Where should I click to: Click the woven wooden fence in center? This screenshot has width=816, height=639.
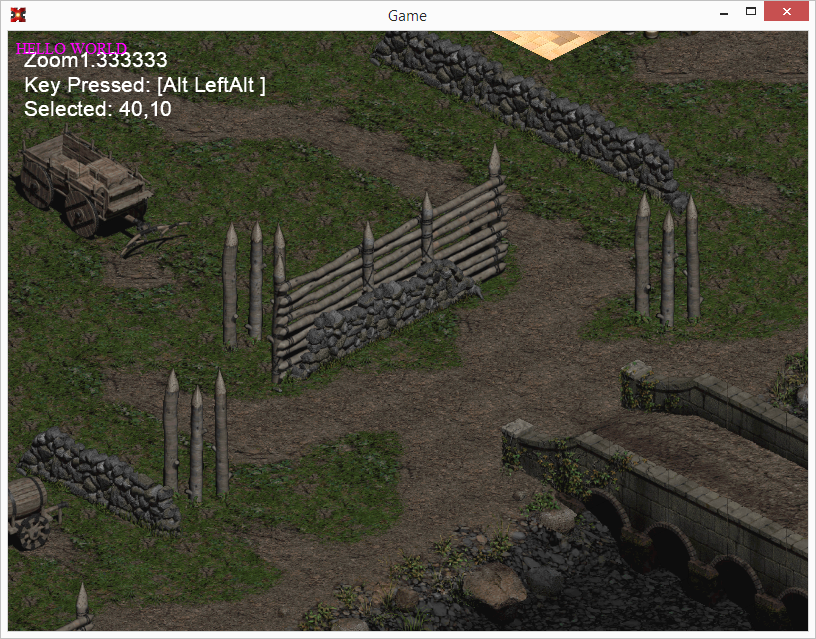389,264
